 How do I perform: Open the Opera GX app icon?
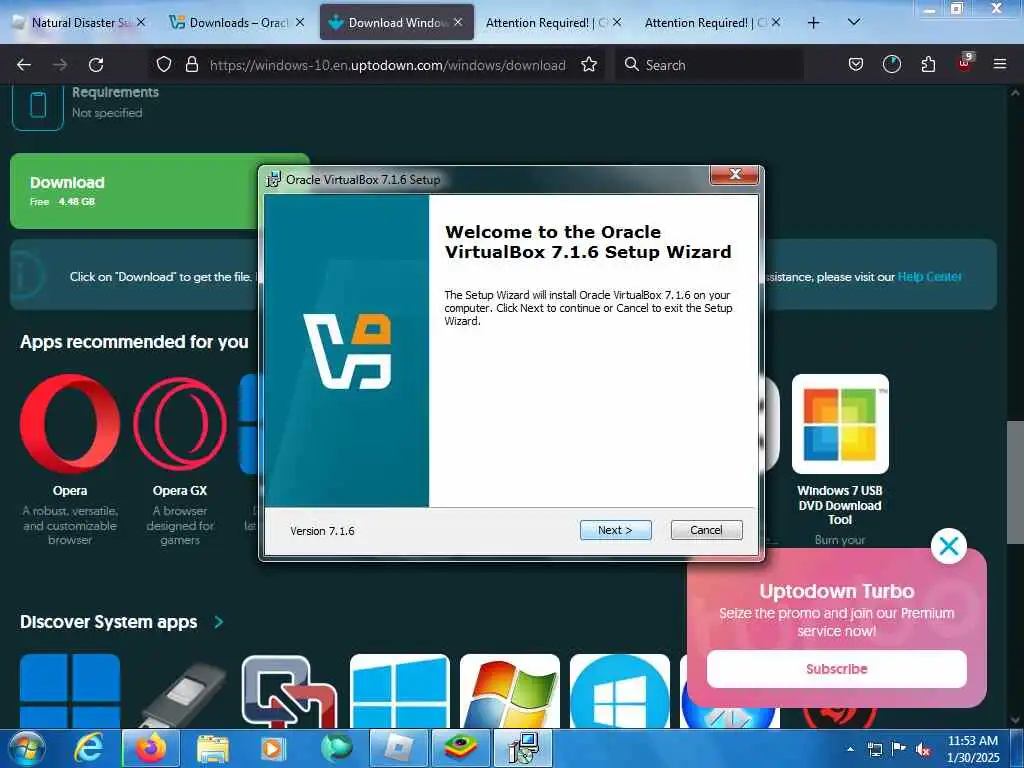tap(180, 424)
